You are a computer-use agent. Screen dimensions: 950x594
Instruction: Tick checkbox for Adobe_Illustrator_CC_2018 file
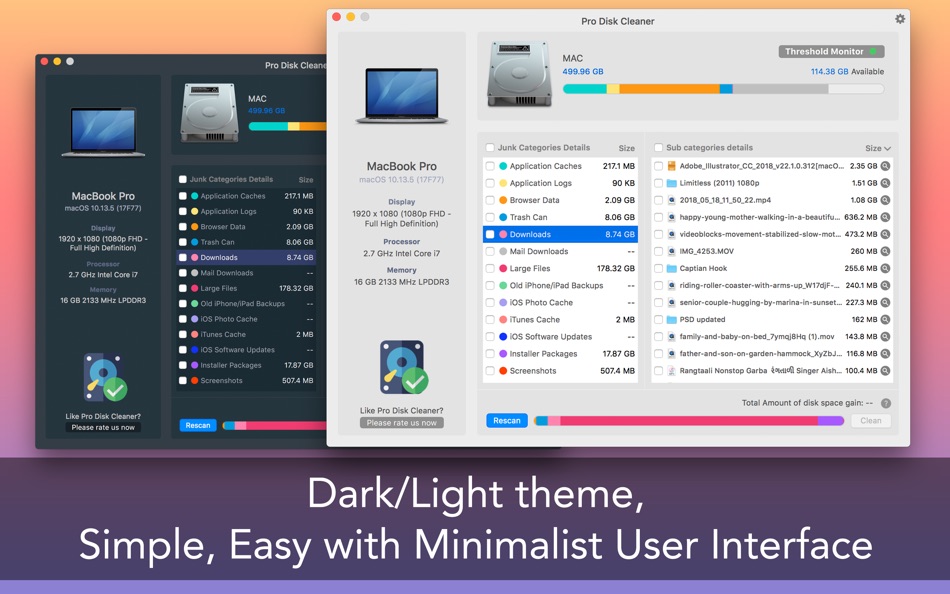(658, 166)
